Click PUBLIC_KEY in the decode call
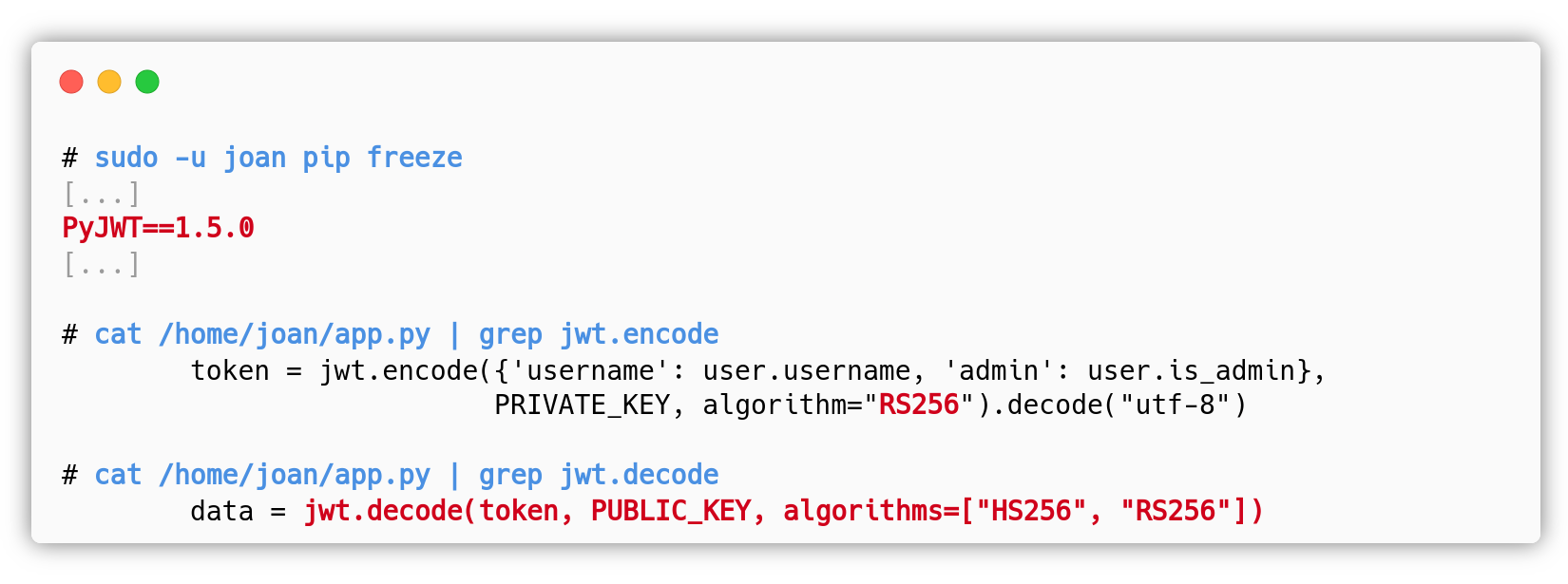 pyautogui.click(x=671, y=512)
